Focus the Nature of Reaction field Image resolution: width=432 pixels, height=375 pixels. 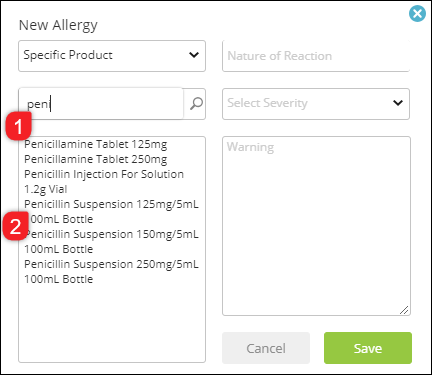pyautogui.click(x=316, y=56)
